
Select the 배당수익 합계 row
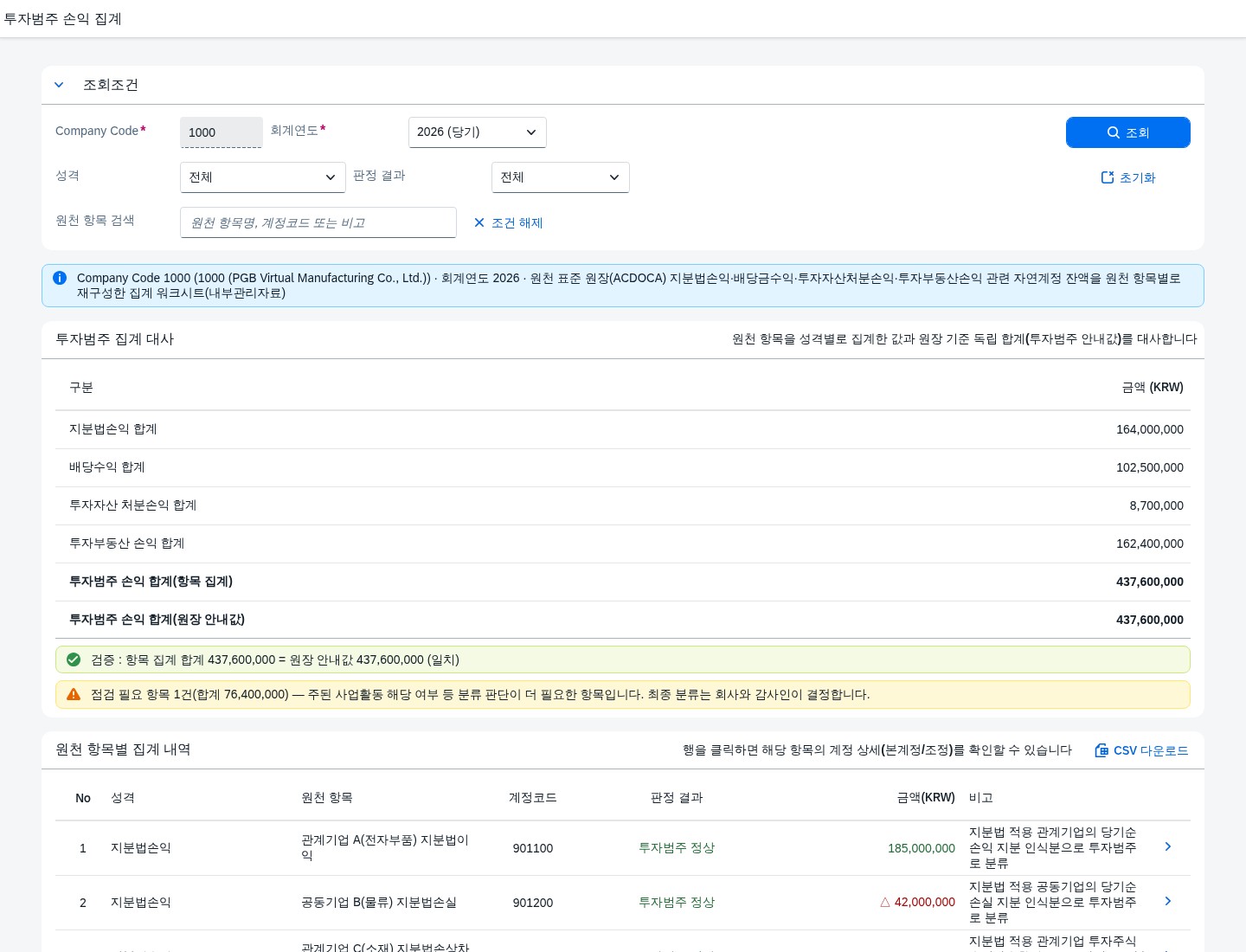coord(623,467)
